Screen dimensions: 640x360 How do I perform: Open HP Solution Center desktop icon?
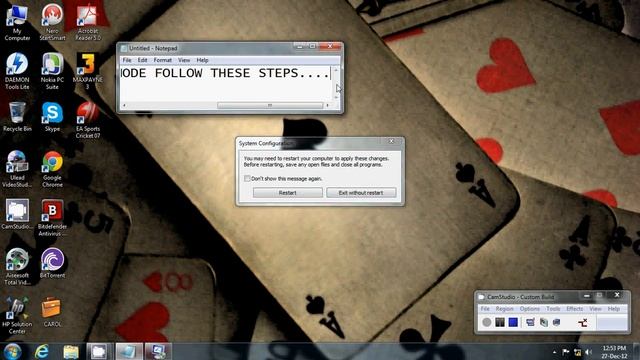pyautogui.click(x=17, y=316)
